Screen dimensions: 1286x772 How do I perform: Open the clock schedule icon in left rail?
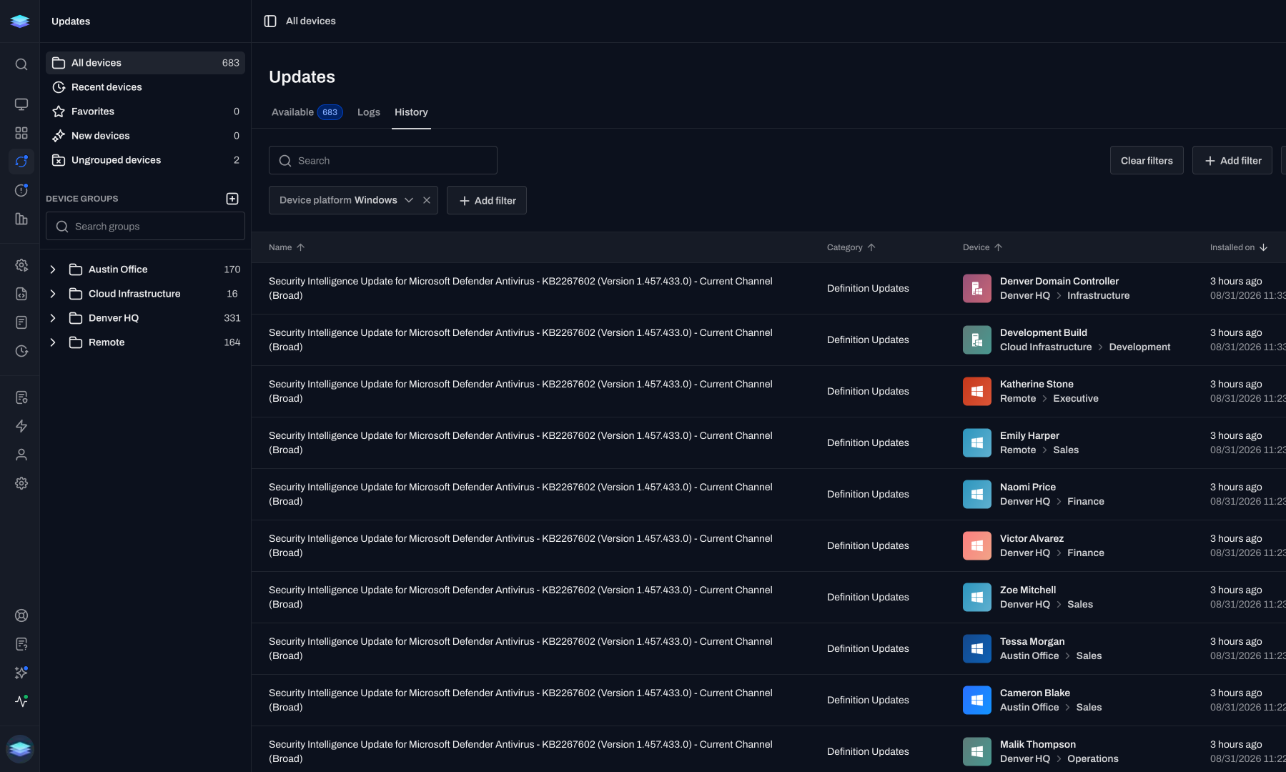point(21,351)
